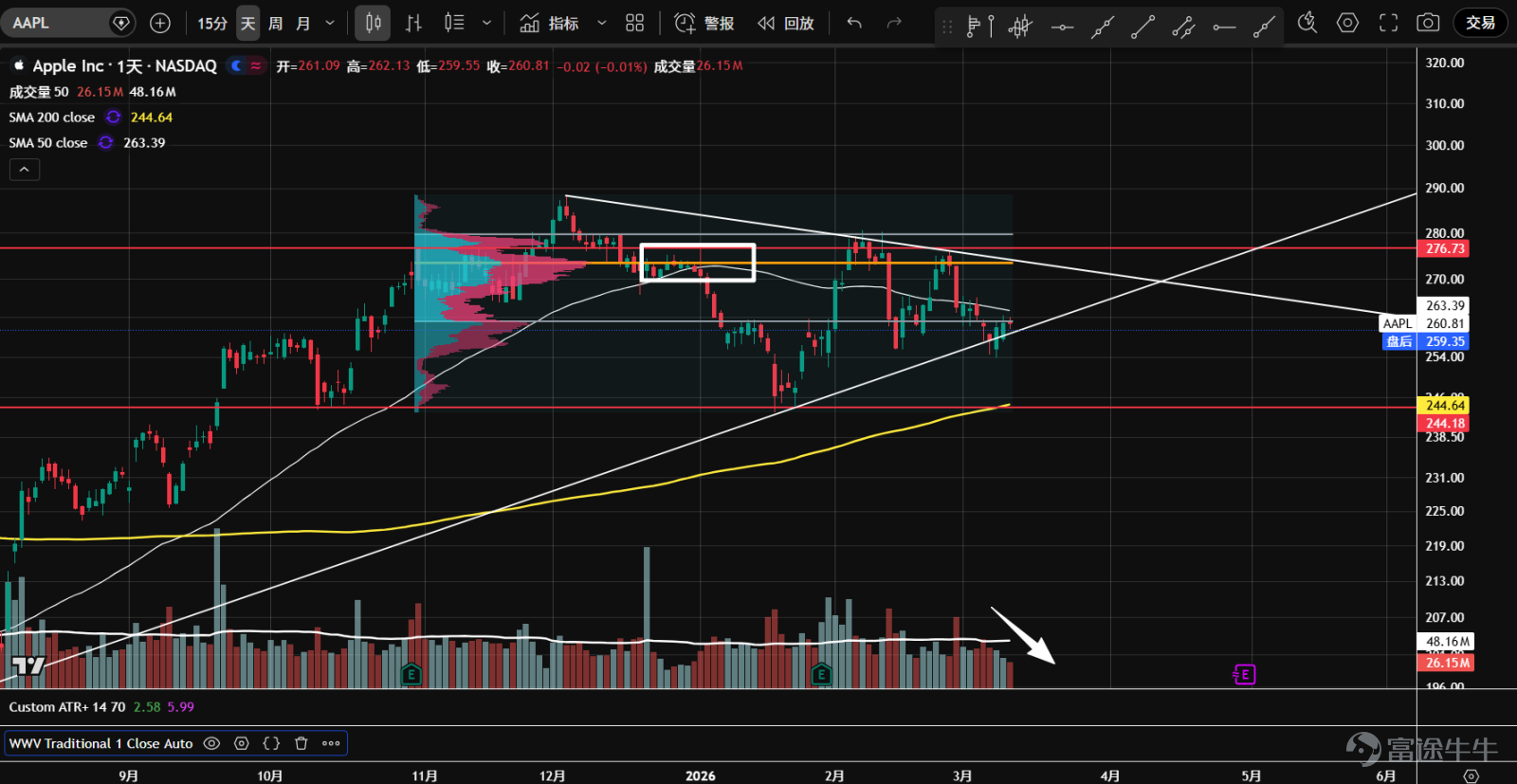Open quick search with the lightning magnifier
Viewport: 1517px width, 784px height.
(x=1307, y=23)
